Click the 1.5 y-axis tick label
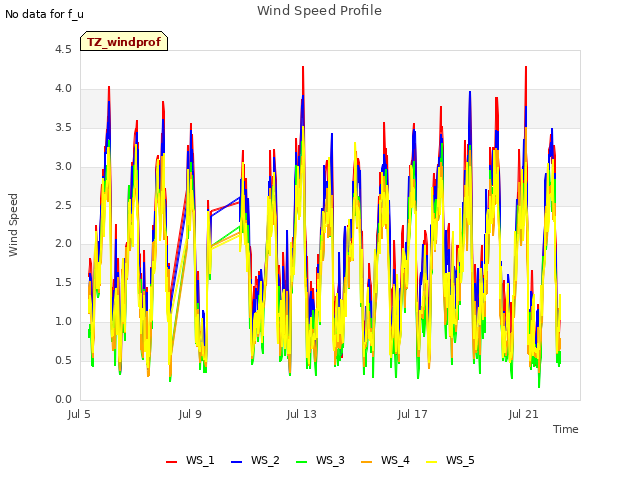640x480 pixels. (x=63, y=282)
